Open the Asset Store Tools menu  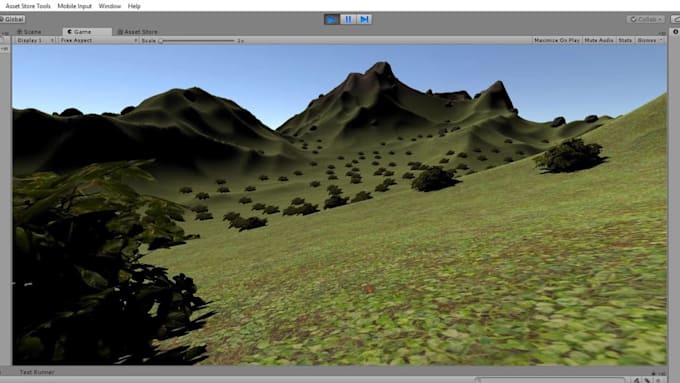click(28, 6)
